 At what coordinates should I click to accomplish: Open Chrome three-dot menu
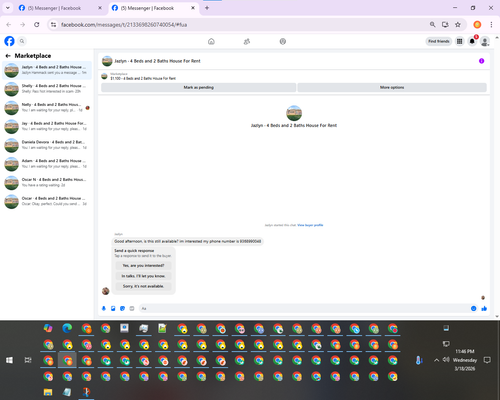click(x=491, y=25)
